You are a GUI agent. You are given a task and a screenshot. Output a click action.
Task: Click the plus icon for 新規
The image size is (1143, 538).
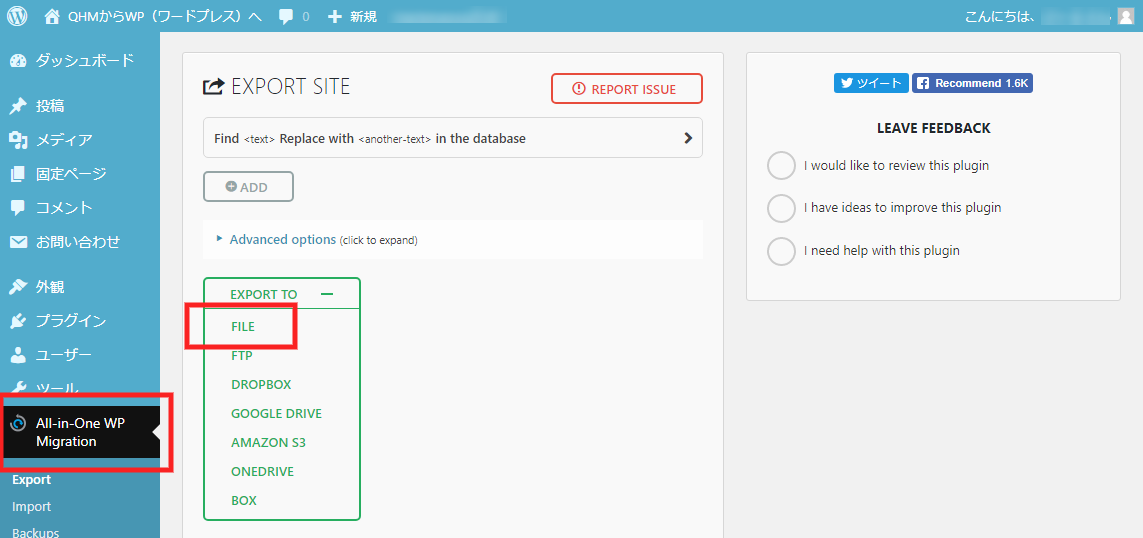coord(335,16)
